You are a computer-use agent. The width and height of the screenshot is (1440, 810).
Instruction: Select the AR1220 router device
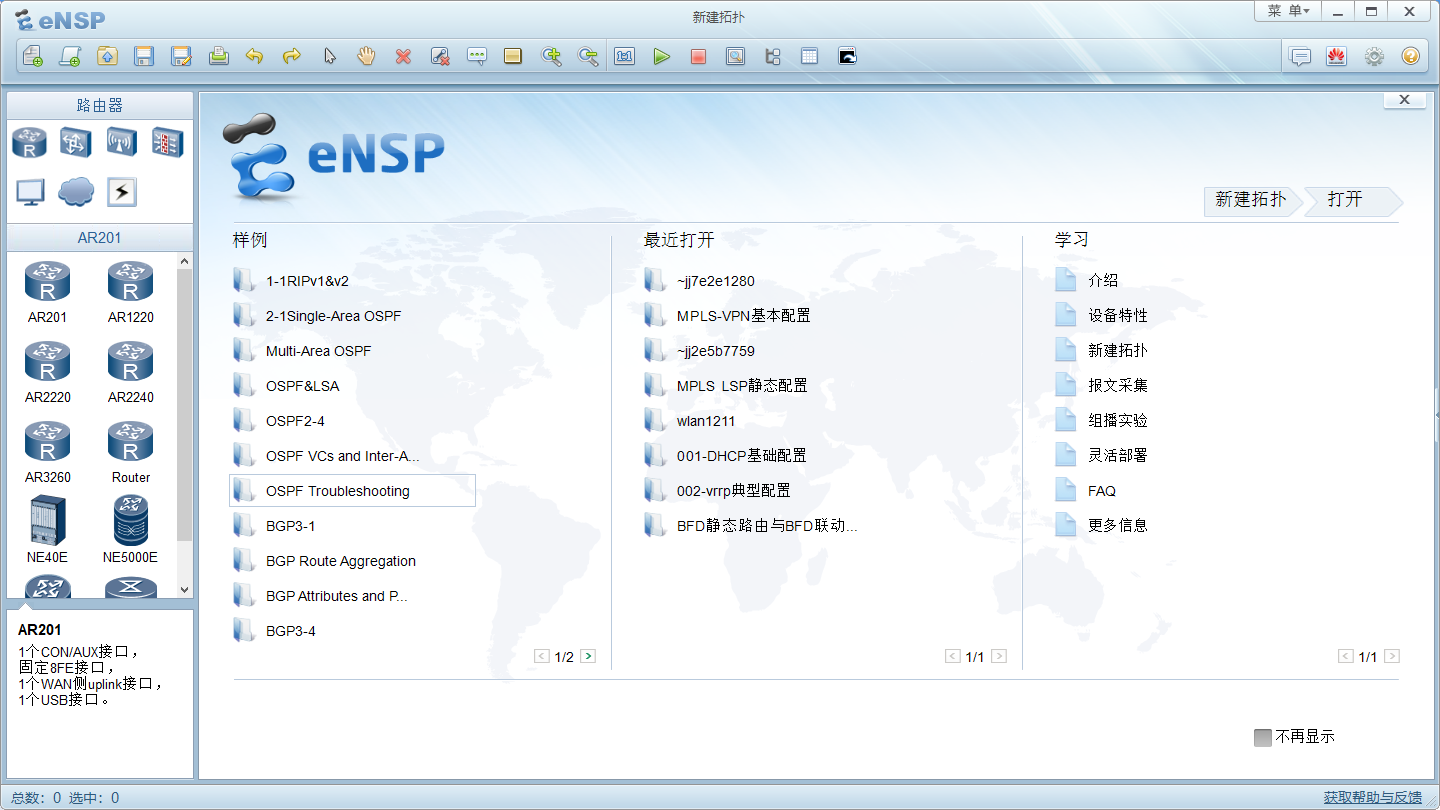[130, 291]
